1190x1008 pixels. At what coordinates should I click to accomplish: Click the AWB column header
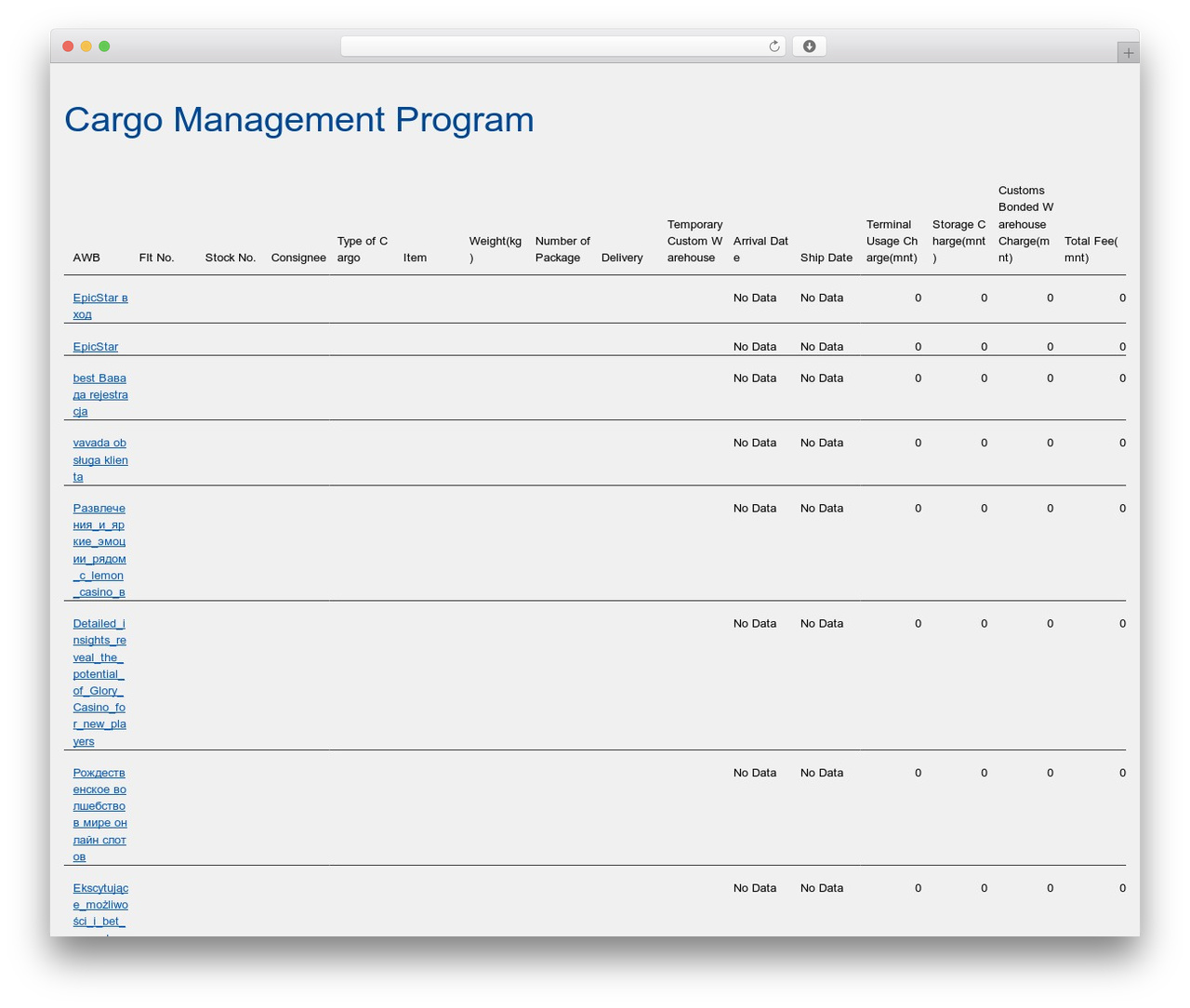[86, 258]
